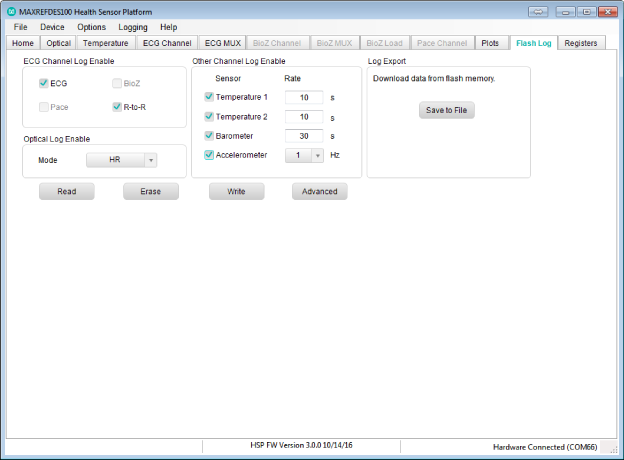Click the Write button
This screenshot has height=460, width=624.
[237, 191]
